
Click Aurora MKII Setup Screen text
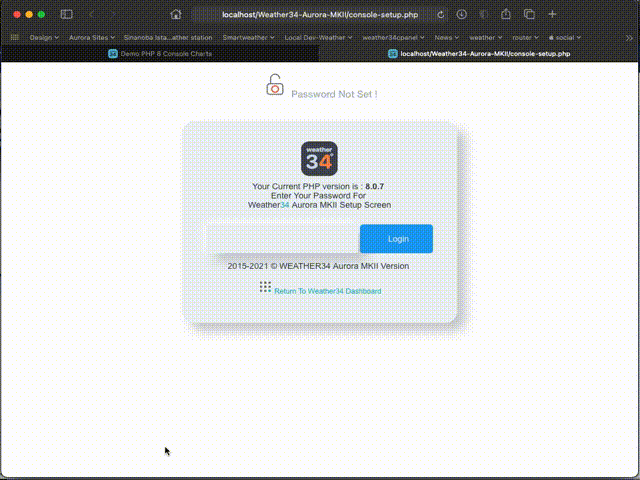pos(341,205)
